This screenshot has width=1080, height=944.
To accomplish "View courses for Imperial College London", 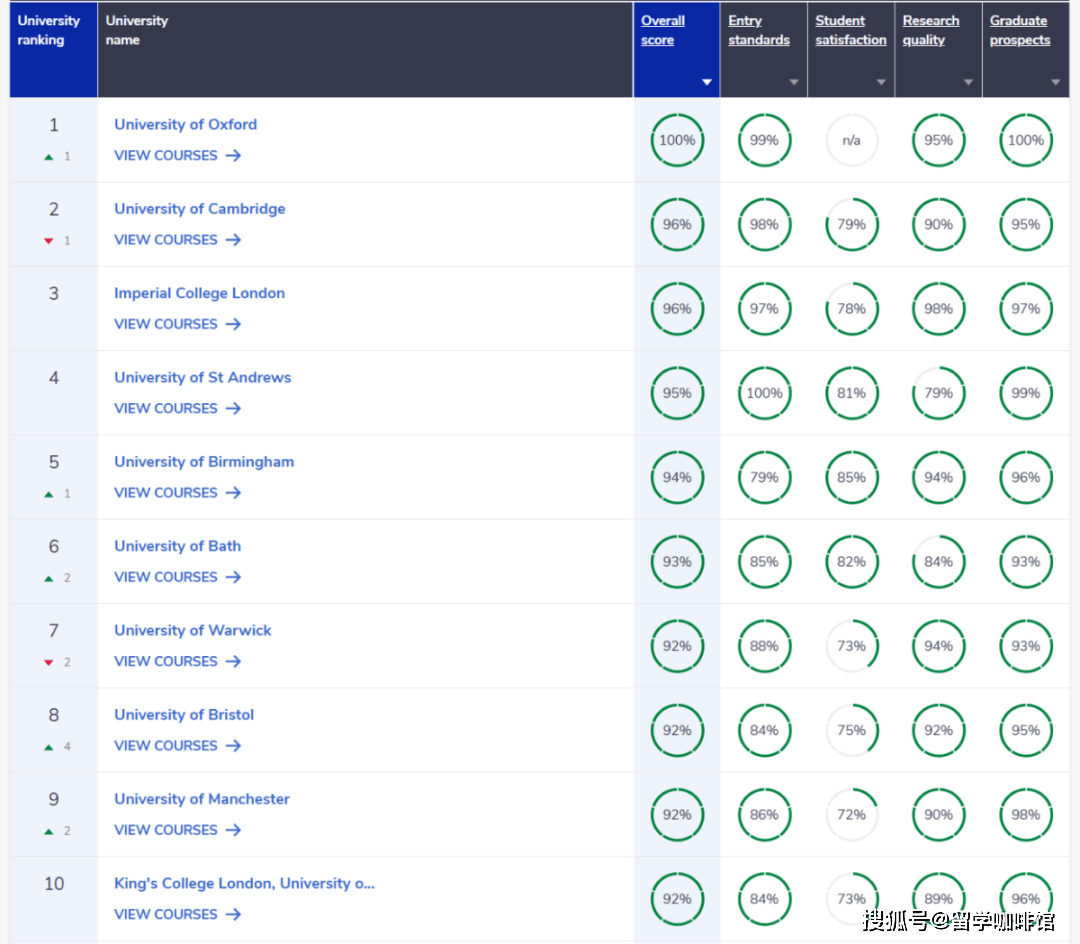I will (178, 324).
